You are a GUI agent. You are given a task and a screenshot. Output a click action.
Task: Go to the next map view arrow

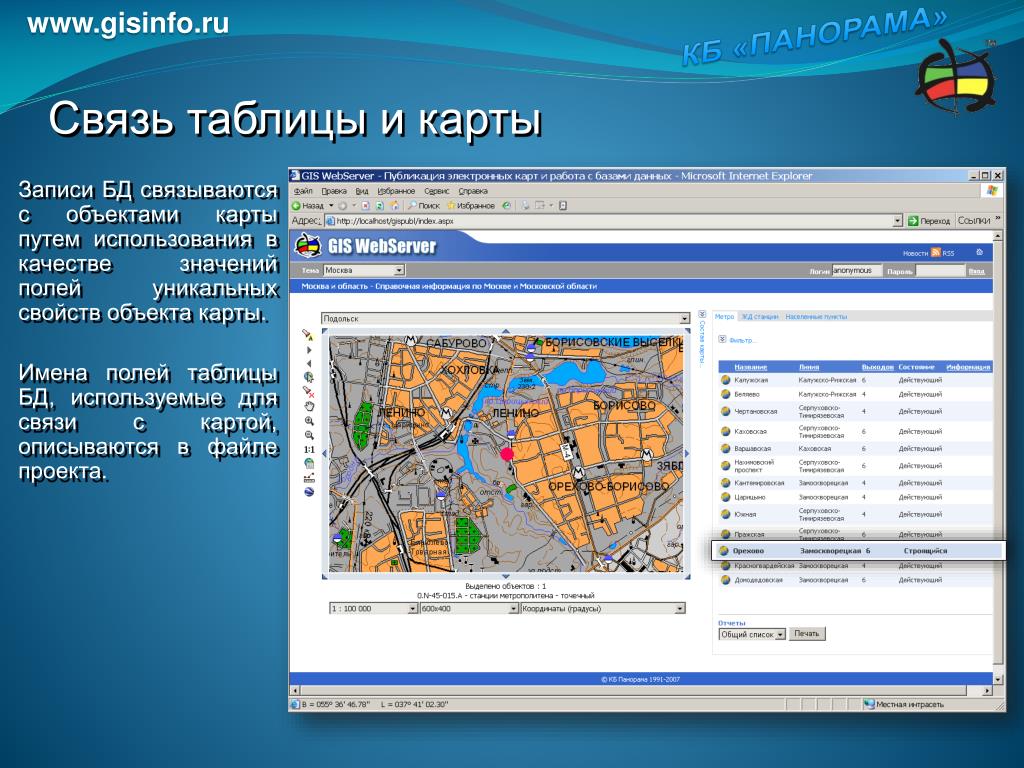point(309,350)
